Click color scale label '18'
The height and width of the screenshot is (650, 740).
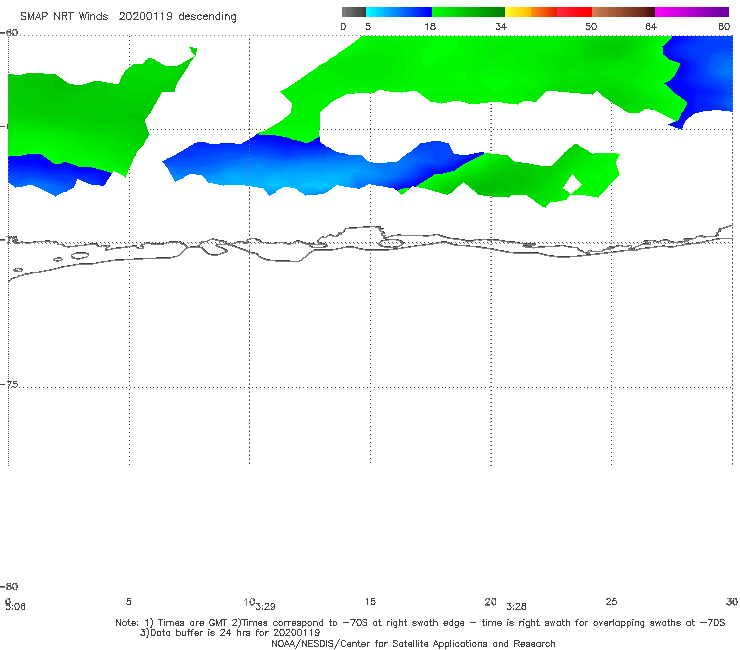click(x=430, y=27)
